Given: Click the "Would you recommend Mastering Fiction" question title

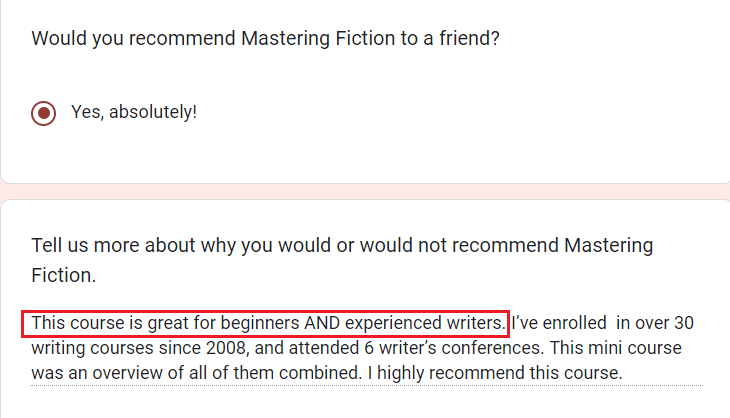Looking at the screenshot, I should click(x=265, y=39).
